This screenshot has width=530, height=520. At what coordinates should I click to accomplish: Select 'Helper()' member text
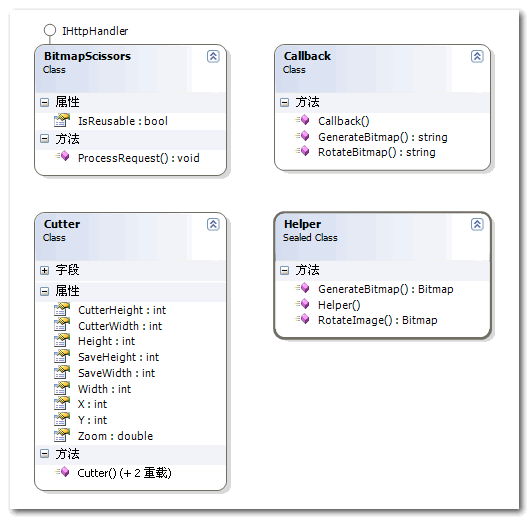point(339,305)
